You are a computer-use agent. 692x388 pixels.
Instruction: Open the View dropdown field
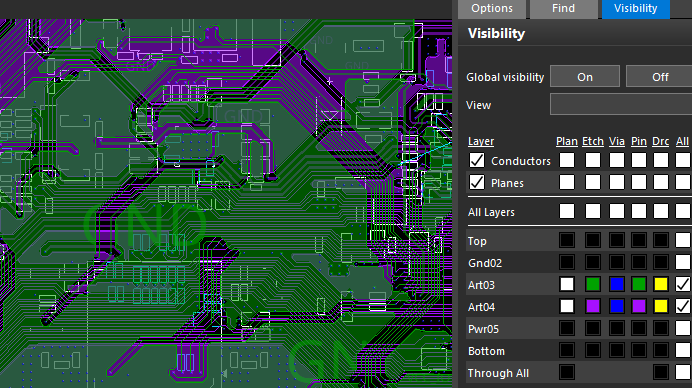pos(621,105)
